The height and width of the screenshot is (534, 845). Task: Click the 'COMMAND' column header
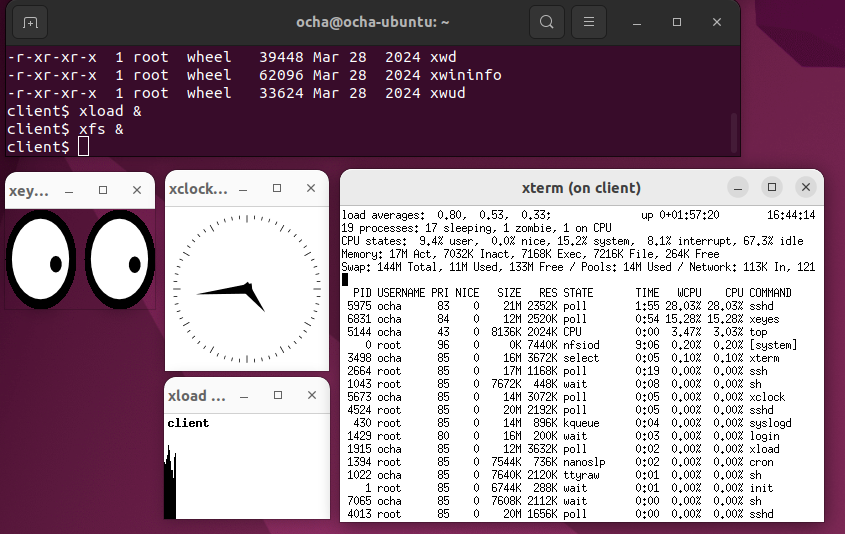[x=770, y=293]
